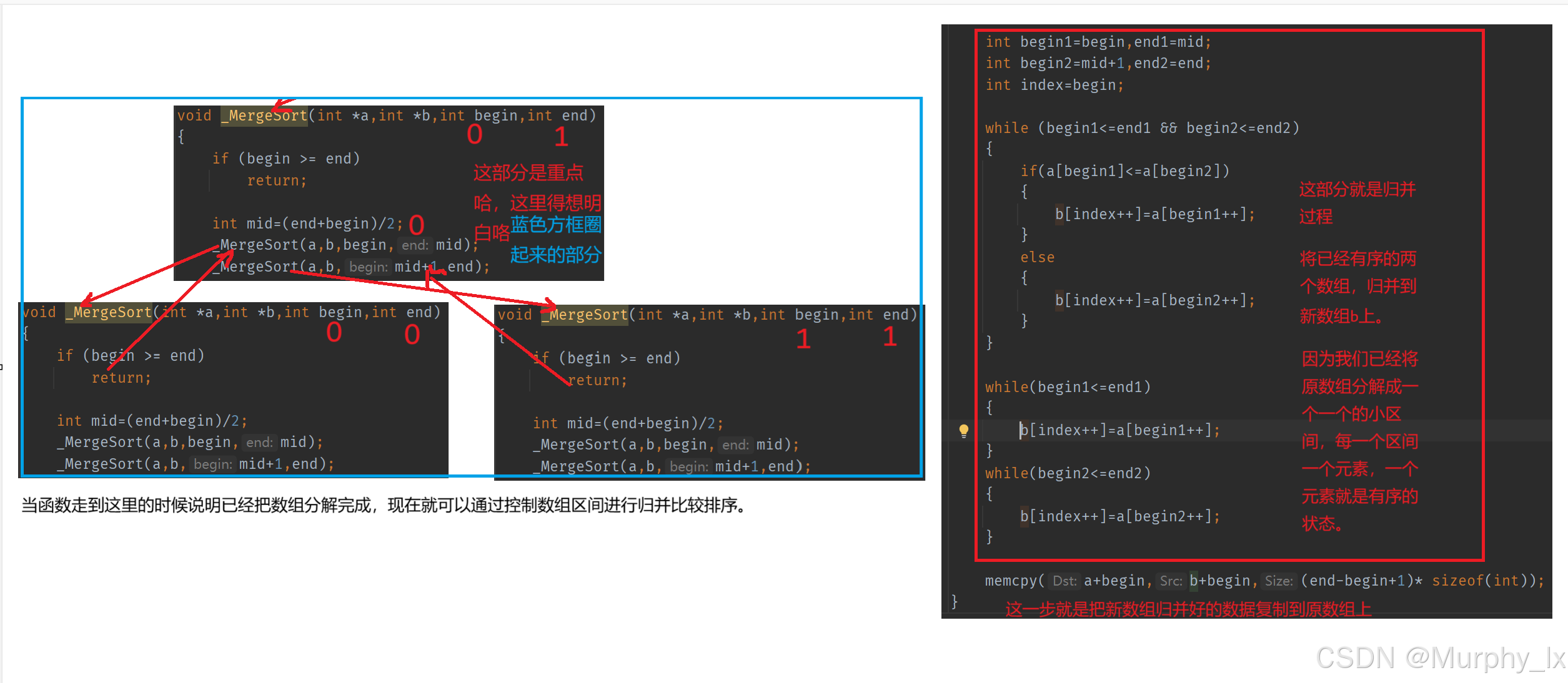Click the 'end:' hint in top code block
1568x683 pixels.
pos(415,245)
